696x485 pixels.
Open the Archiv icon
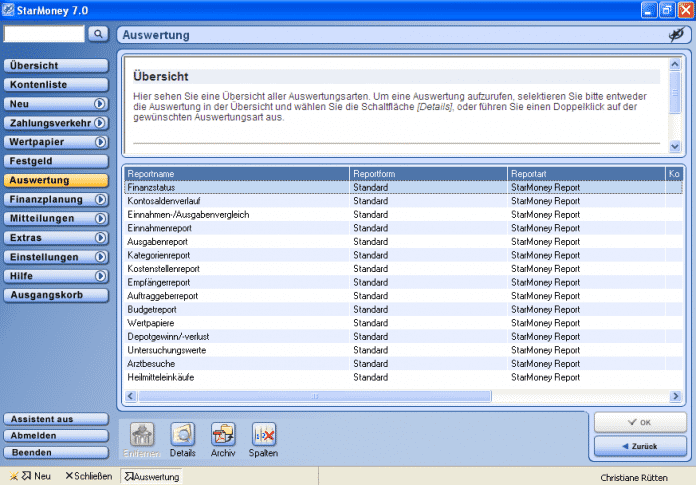tap(223, 434)
